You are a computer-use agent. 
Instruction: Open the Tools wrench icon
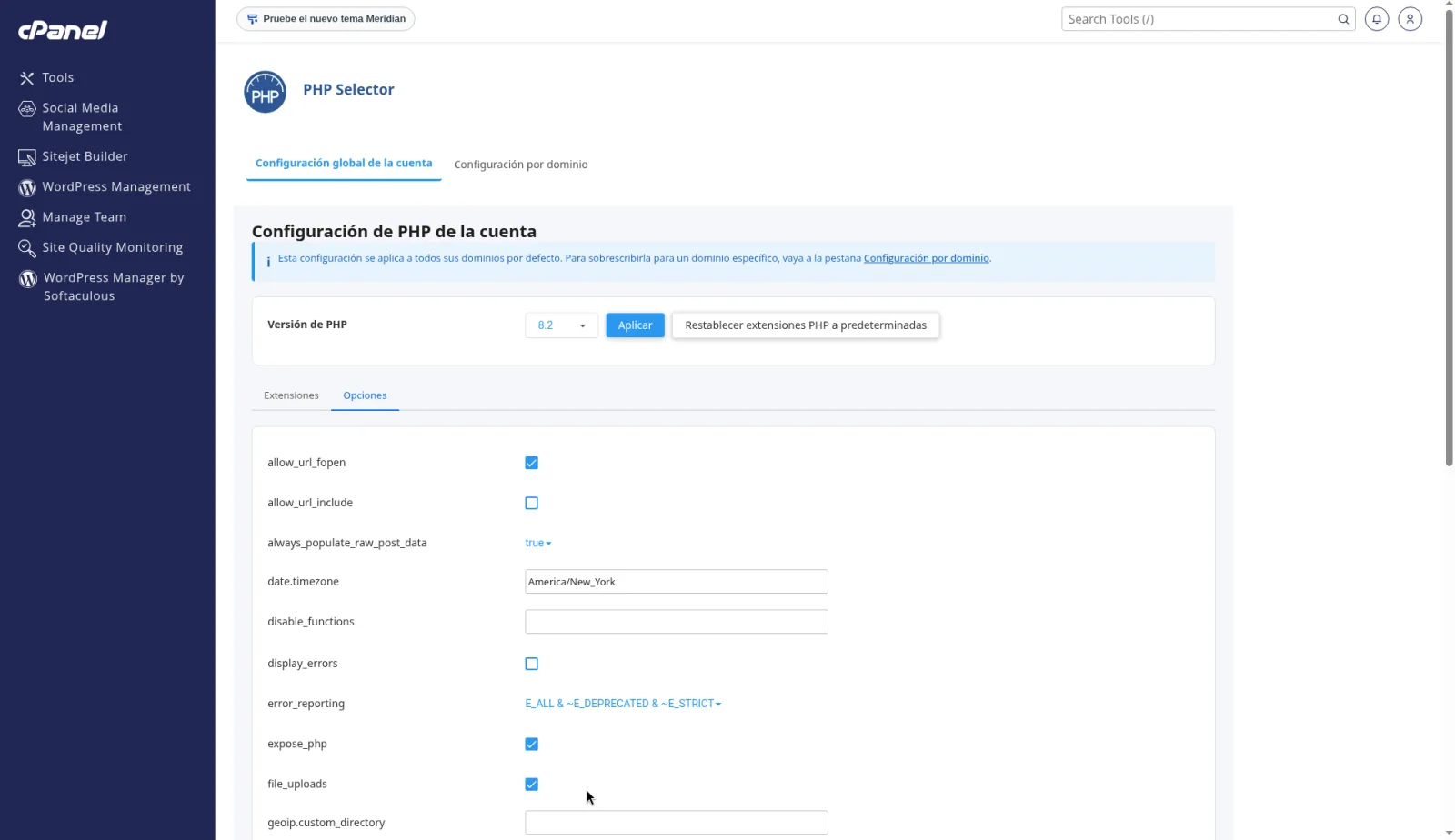click(x=27, y=78)
